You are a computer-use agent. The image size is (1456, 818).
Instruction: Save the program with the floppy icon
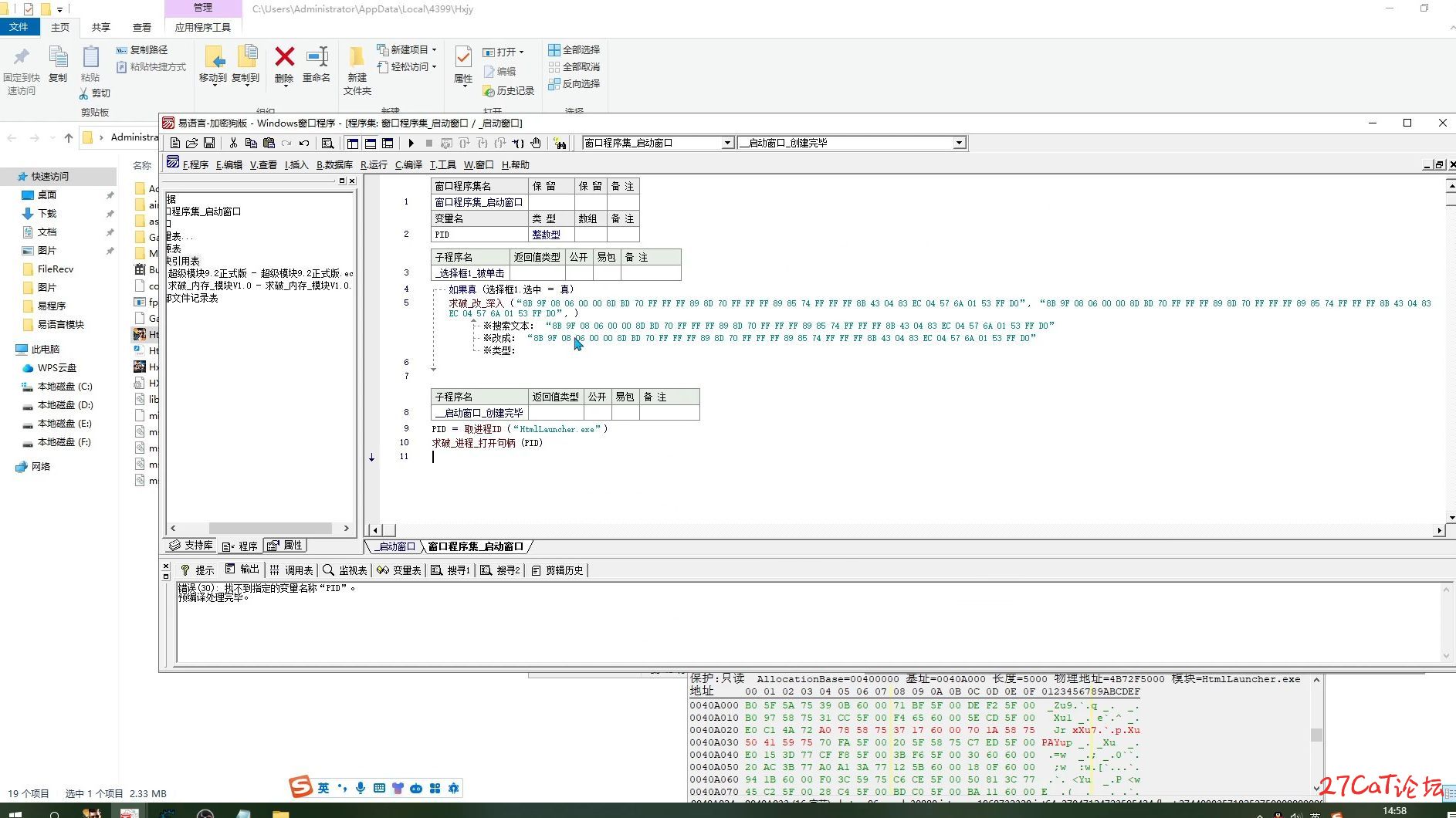[208, 143]
